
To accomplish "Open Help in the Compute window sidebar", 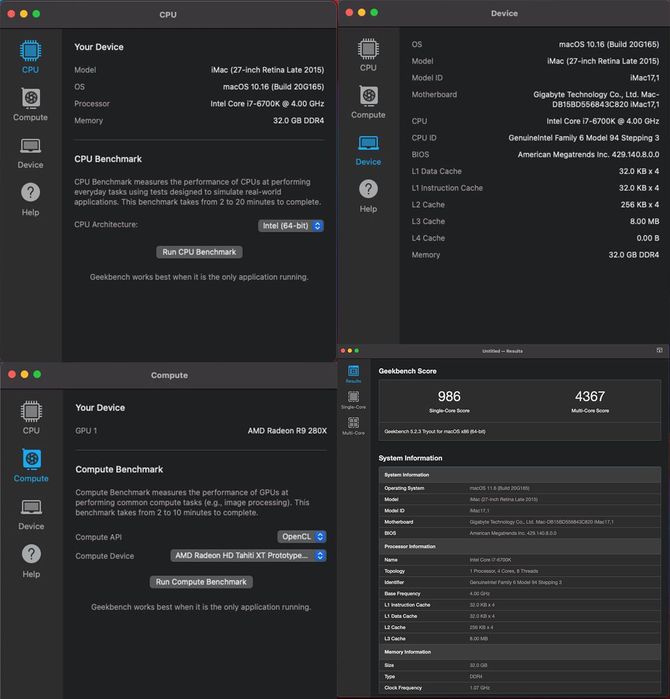I will pos(31,561).
